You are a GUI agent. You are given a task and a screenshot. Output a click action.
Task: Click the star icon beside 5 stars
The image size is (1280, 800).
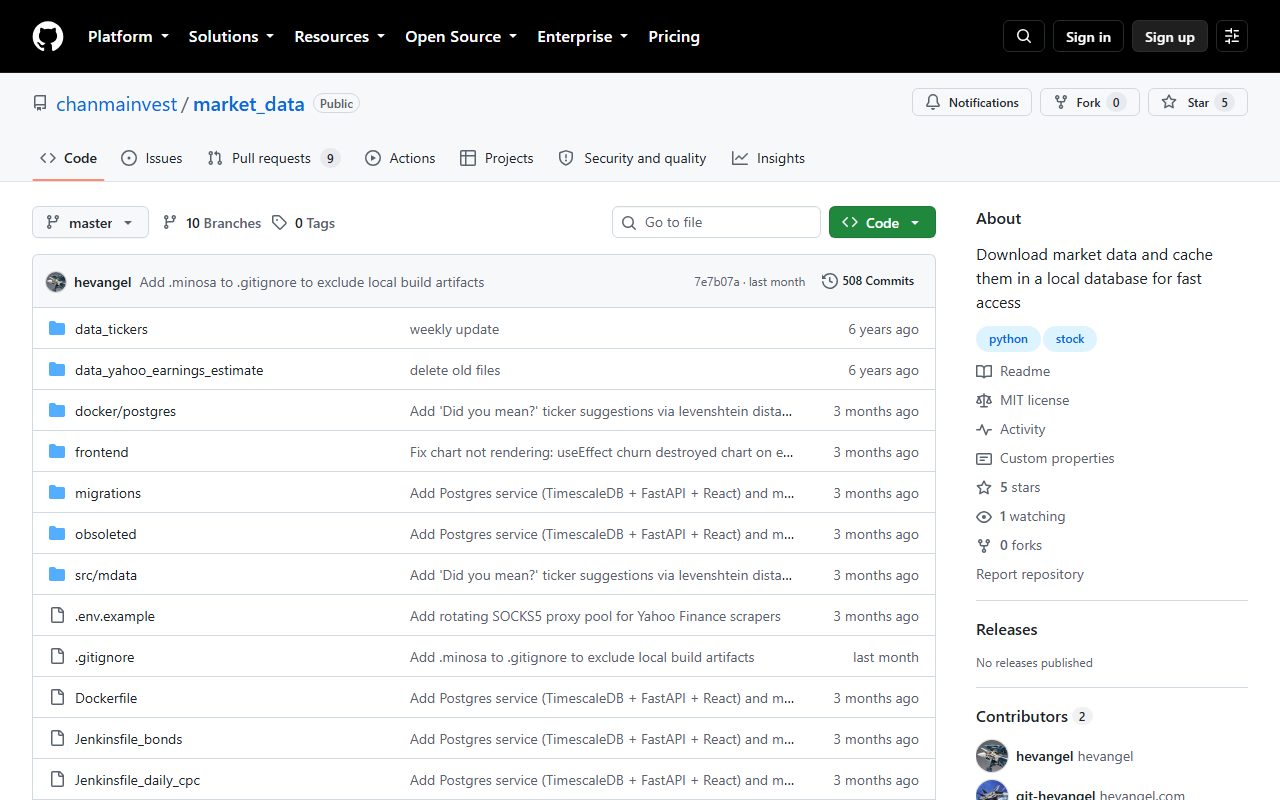tap(984, 487)
